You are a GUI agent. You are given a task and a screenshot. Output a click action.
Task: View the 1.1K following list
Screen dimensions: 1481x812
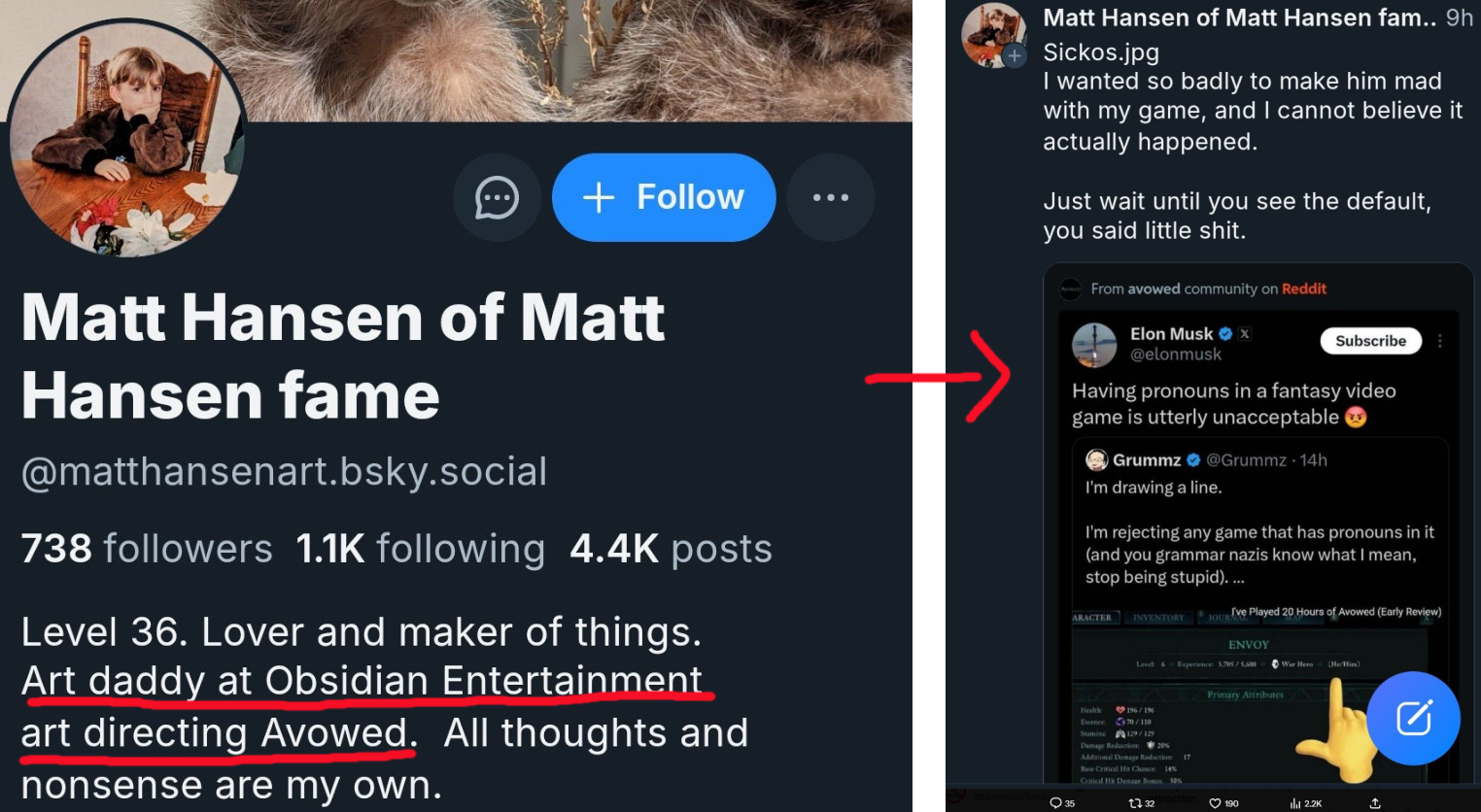(420, 549)
